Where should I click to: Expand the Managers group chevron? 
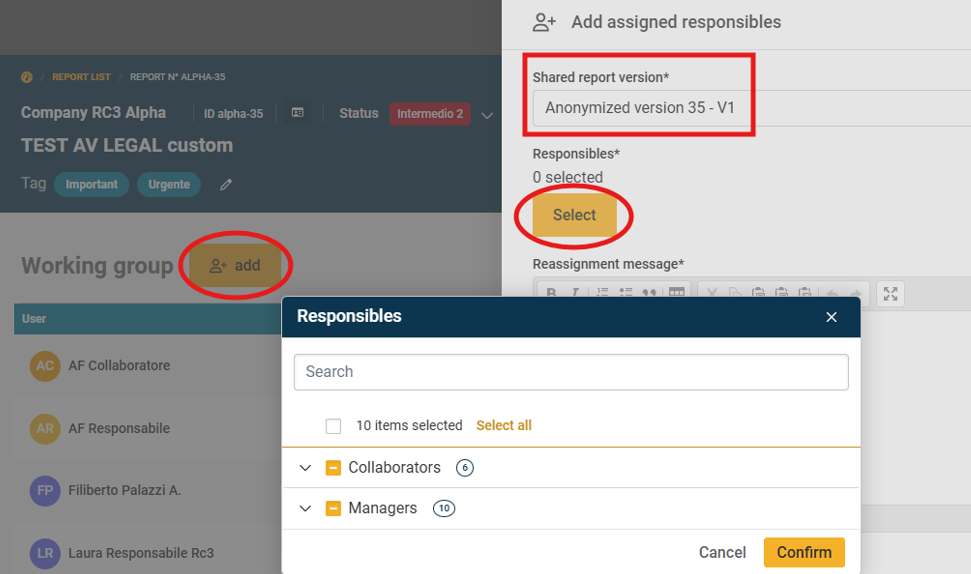click(x=306, y=509)
